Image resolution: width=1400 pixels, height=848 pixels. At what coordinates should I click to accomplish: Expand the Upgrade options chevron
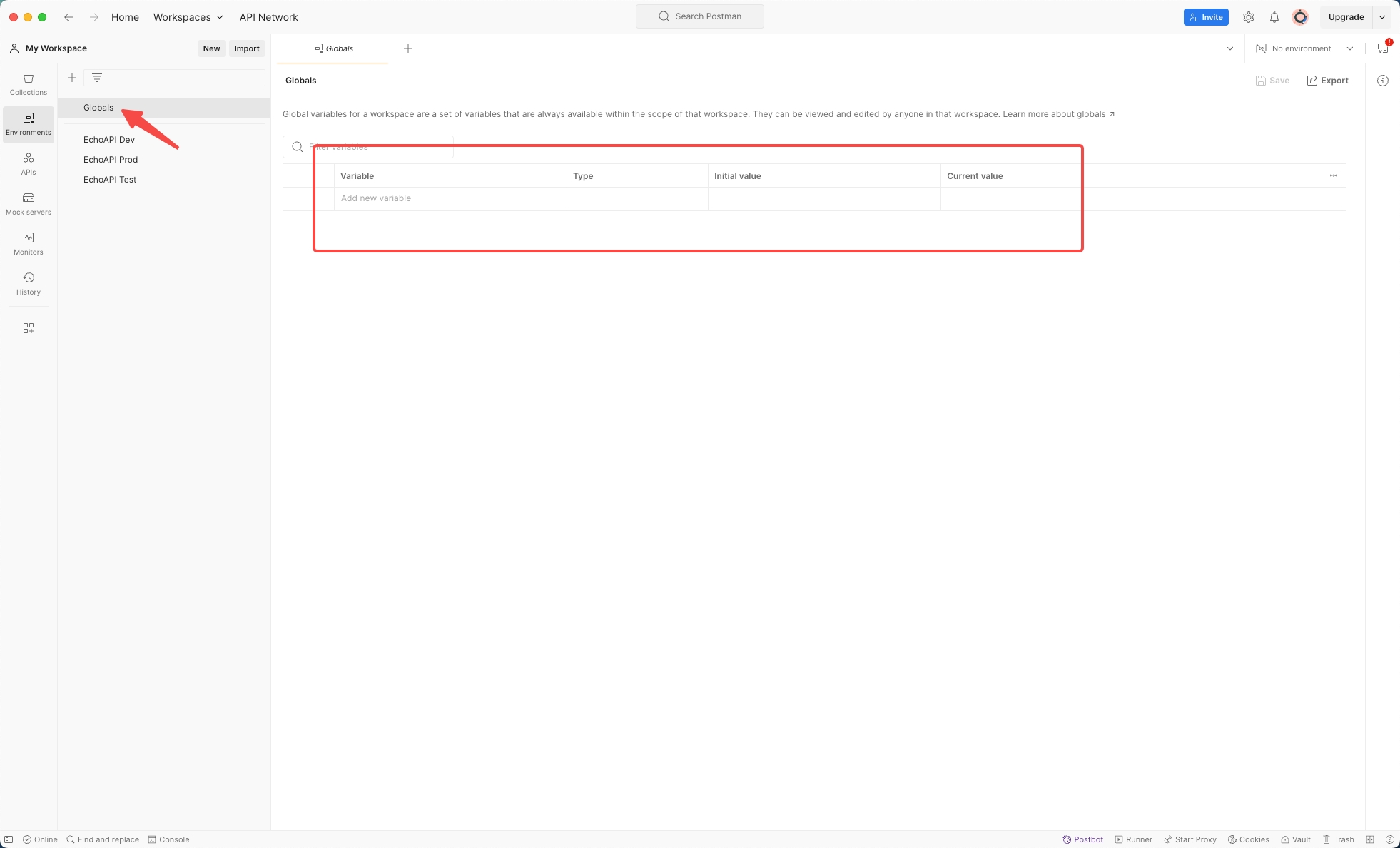tap(1382, 17)
